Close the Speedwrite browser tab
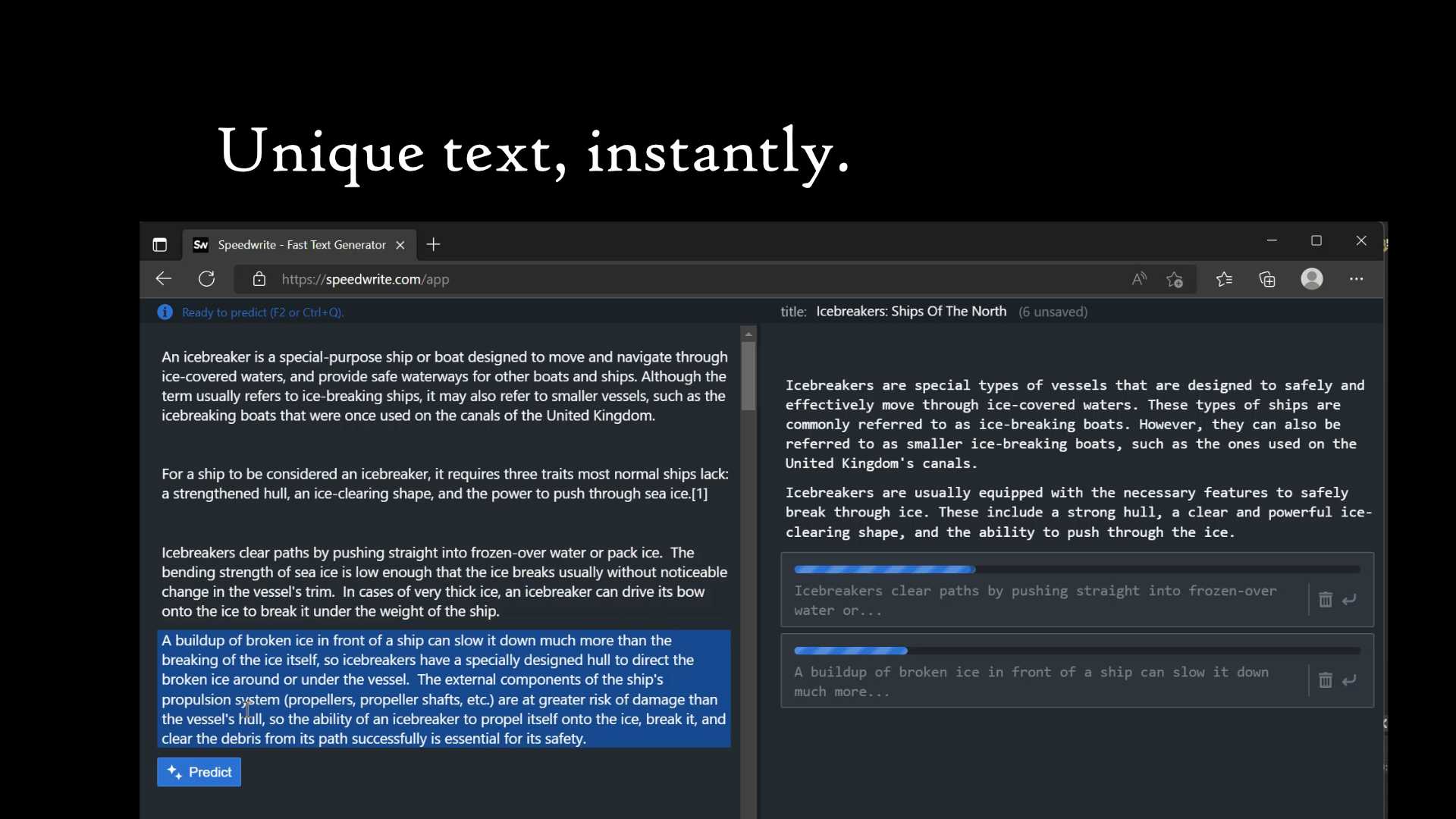Image resolution: width=1456 pixels, height=819 pixels. [400, 245]
